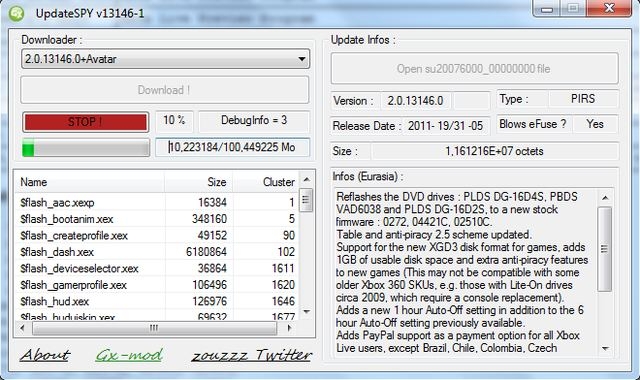Click Infos text box scroll up arrow
This screenshot has height=380, width=640.
[x=605, y=198]
